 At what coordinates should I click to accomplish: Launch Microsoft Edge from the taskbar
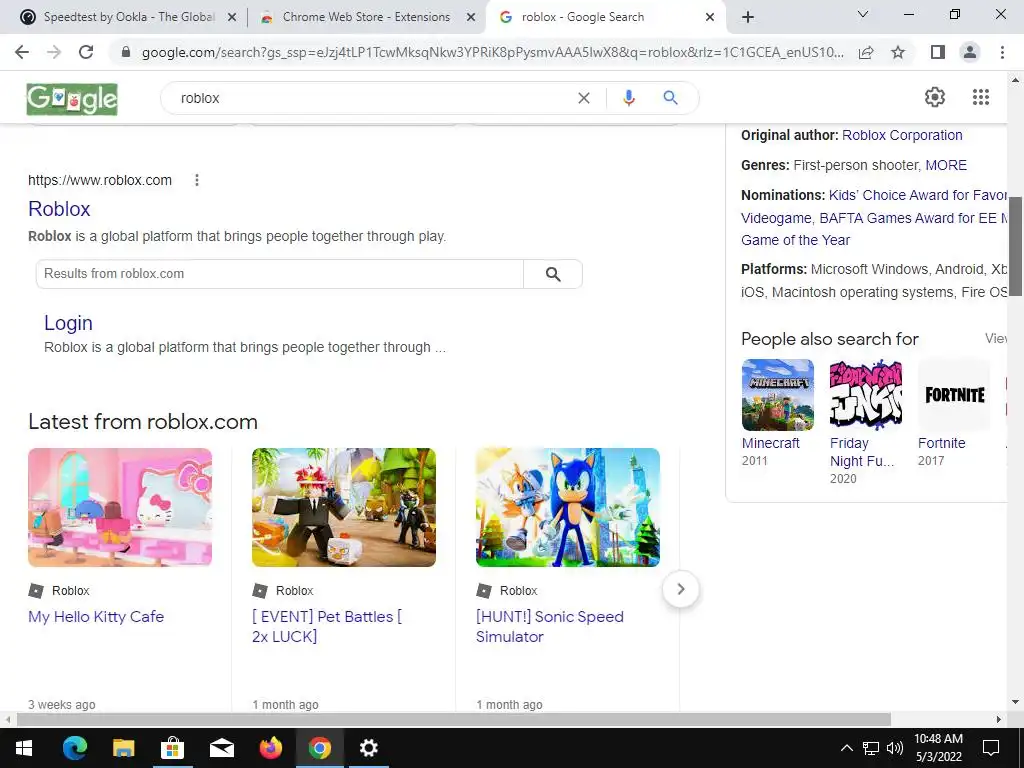pos(74,748)
